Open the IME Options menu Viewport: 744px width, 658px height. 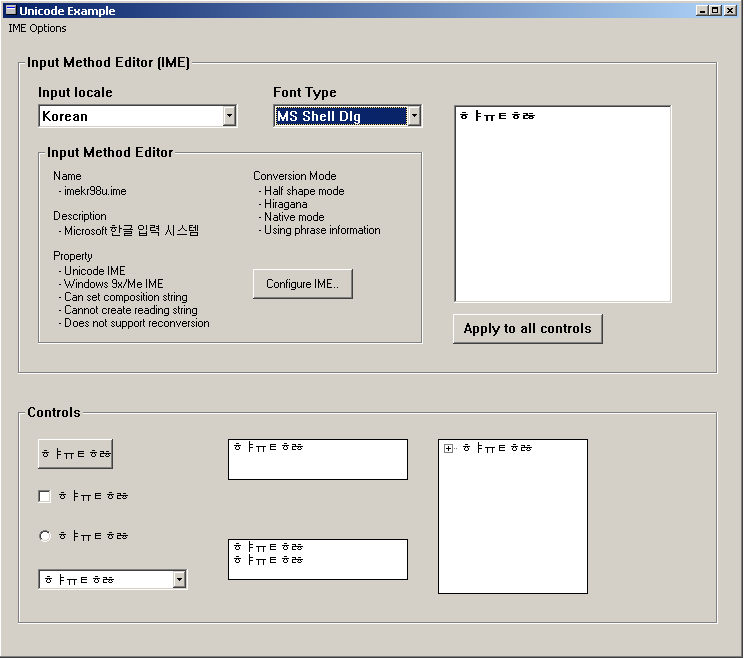click(x=37, y=28)
